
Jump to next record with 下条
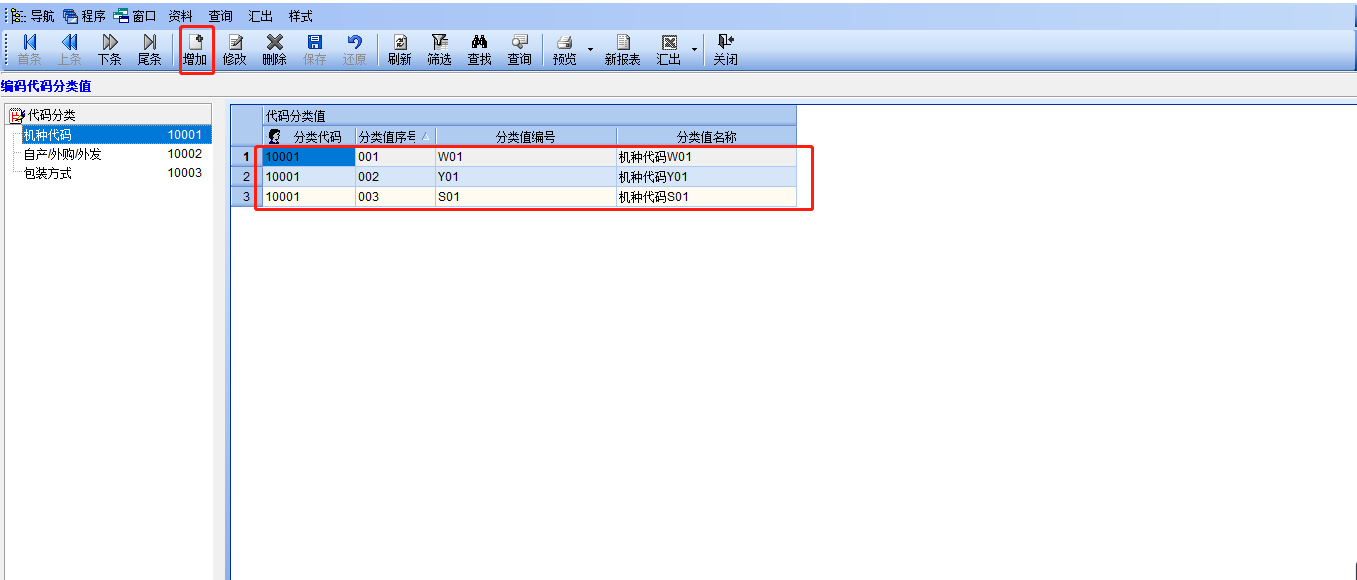pyautogui.click(x=110, y=50)
